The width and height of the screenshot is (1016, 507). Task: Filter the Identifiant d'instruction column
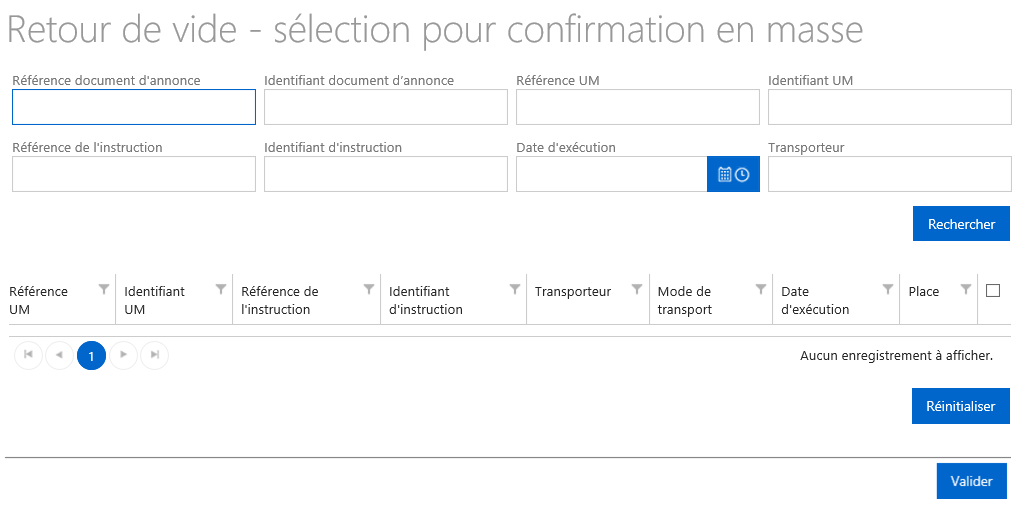tap(514, 289)
